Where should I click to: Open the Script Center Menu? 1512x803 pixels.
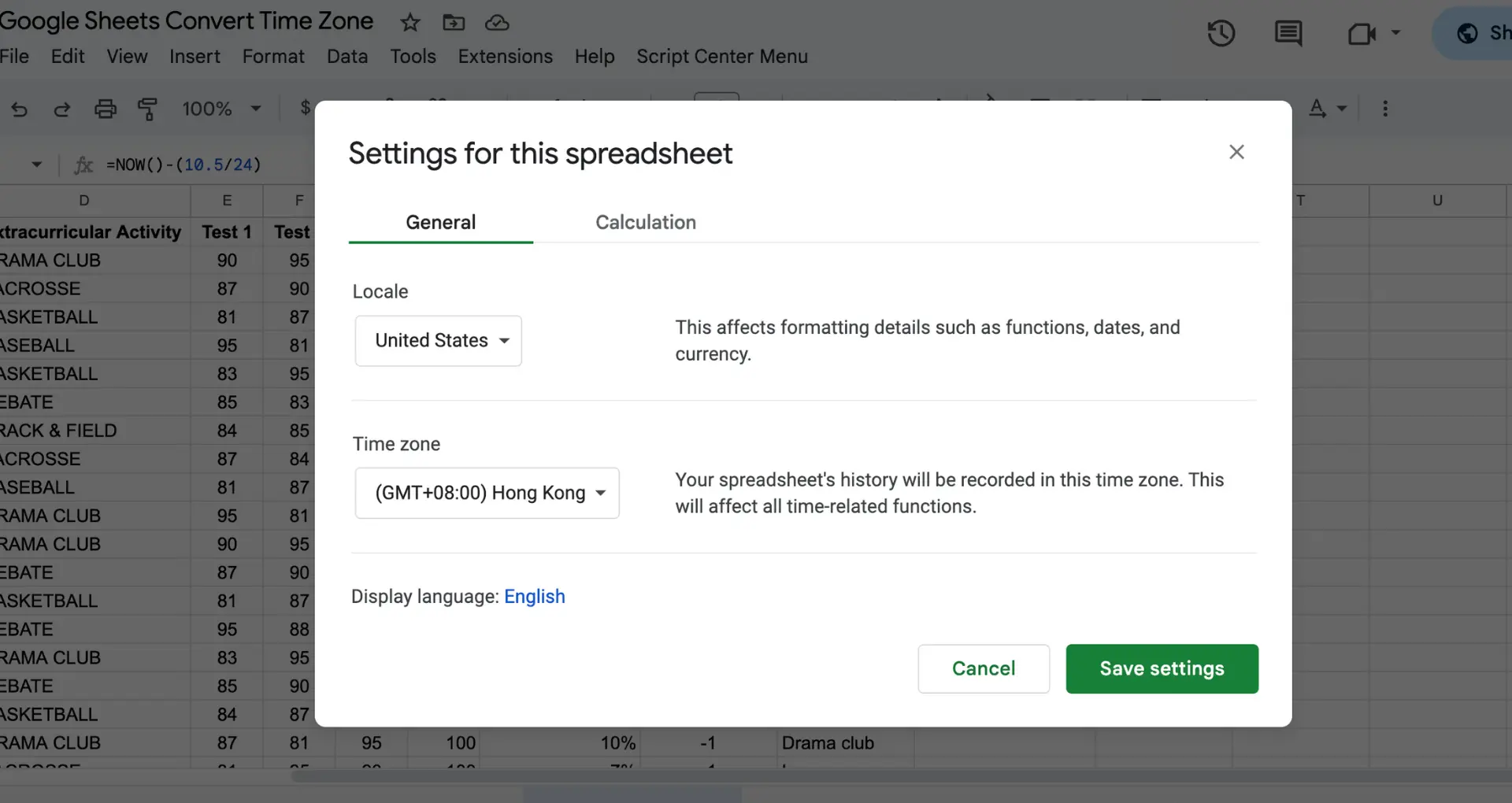pyautogui.click(x=722, y=57)
